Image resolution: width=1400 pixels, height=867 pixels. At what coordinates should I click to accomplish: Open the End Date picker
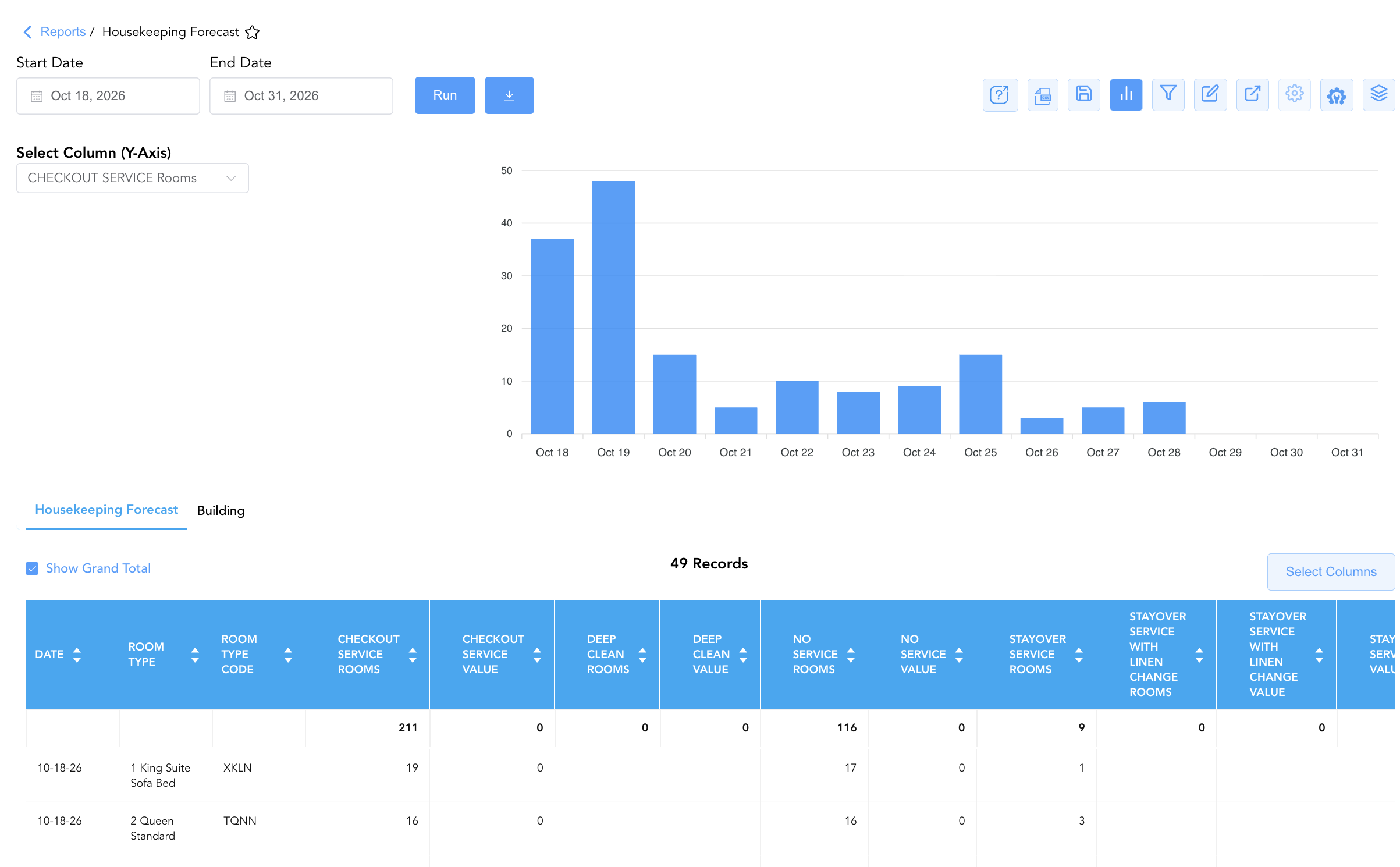click(301, 96)
